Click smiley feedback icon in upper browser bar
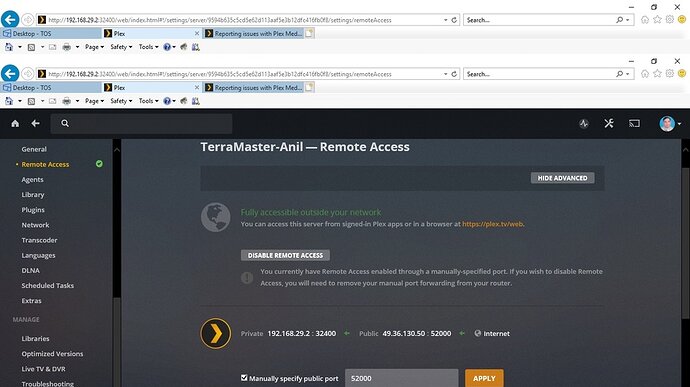The width and height of the screenshot is (690, 387). coord(682,19)
